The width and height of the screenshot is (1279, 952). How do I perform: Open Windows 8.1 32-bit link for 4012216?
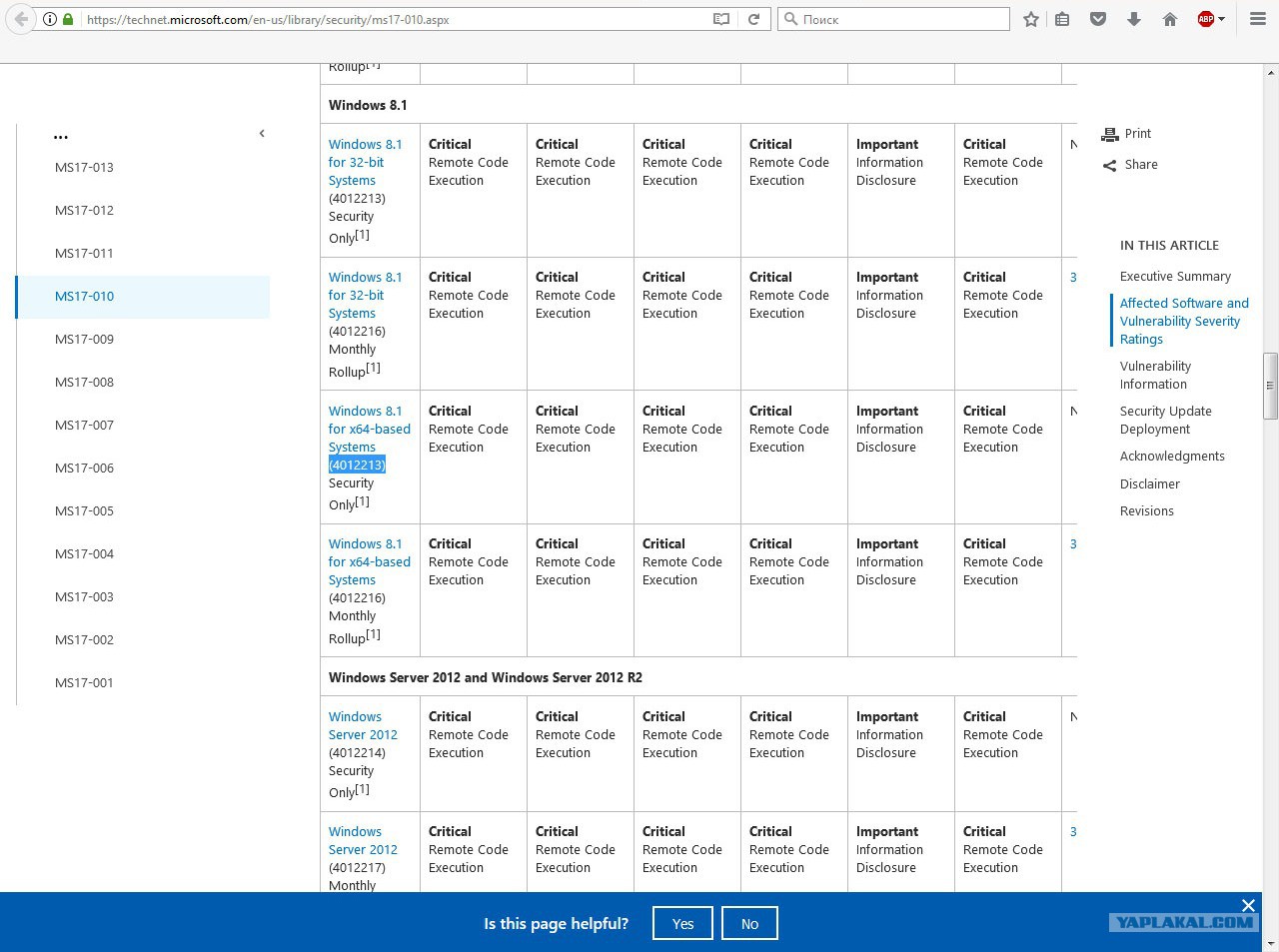pyautogui.click(x=365, y=295)
